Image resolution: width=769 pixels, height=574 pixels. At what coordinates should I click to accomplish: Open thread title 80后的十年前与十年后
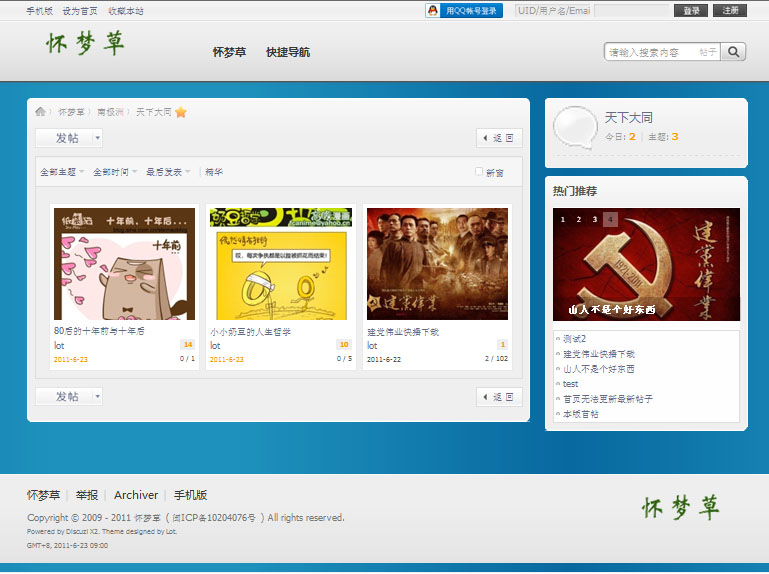coord(99,331)
